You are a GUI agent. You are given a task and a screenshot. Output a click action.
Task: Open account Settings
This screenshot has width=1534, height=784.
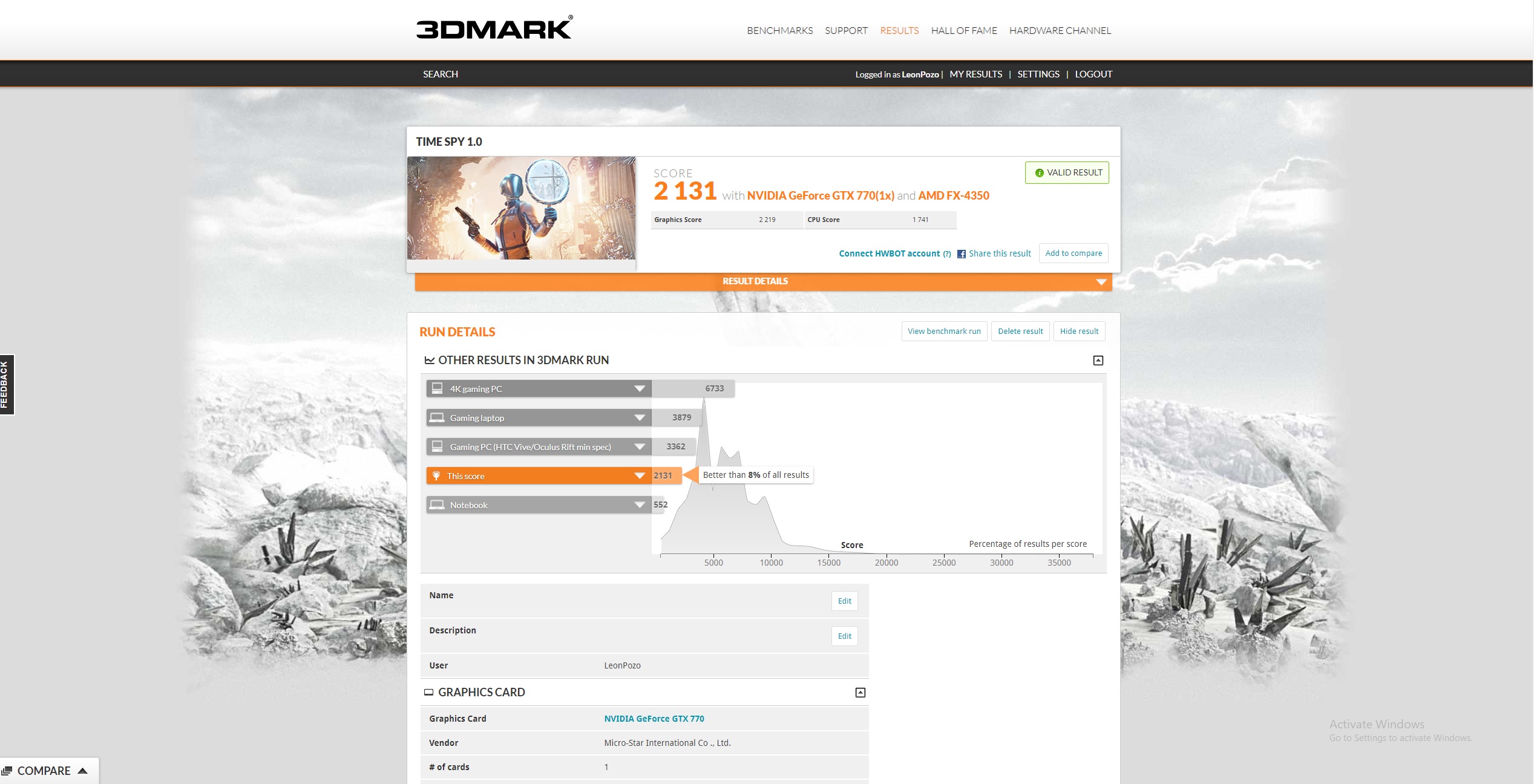[1038, 74]
